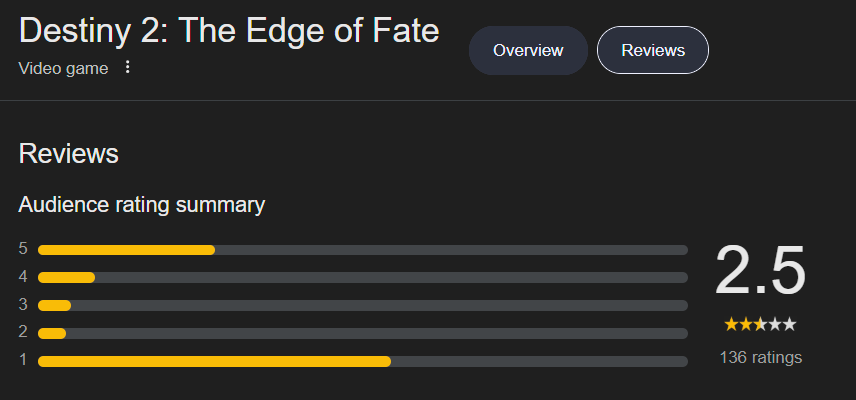Screen dimensions: 856x400
Task: Click the number 3 rating label
Action: 23,304
